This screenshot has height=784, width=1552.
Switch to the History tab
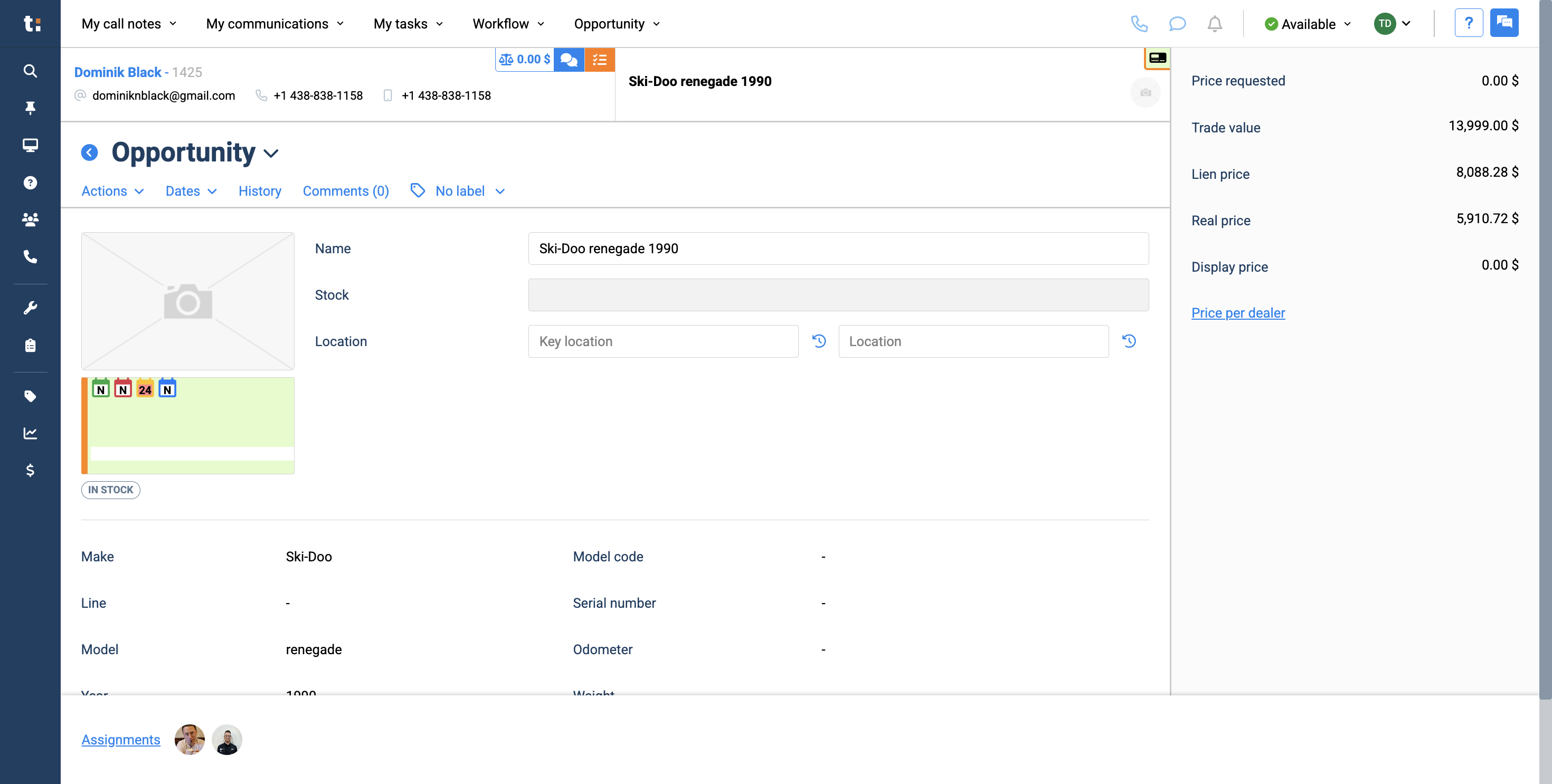(x=260, y=191)
